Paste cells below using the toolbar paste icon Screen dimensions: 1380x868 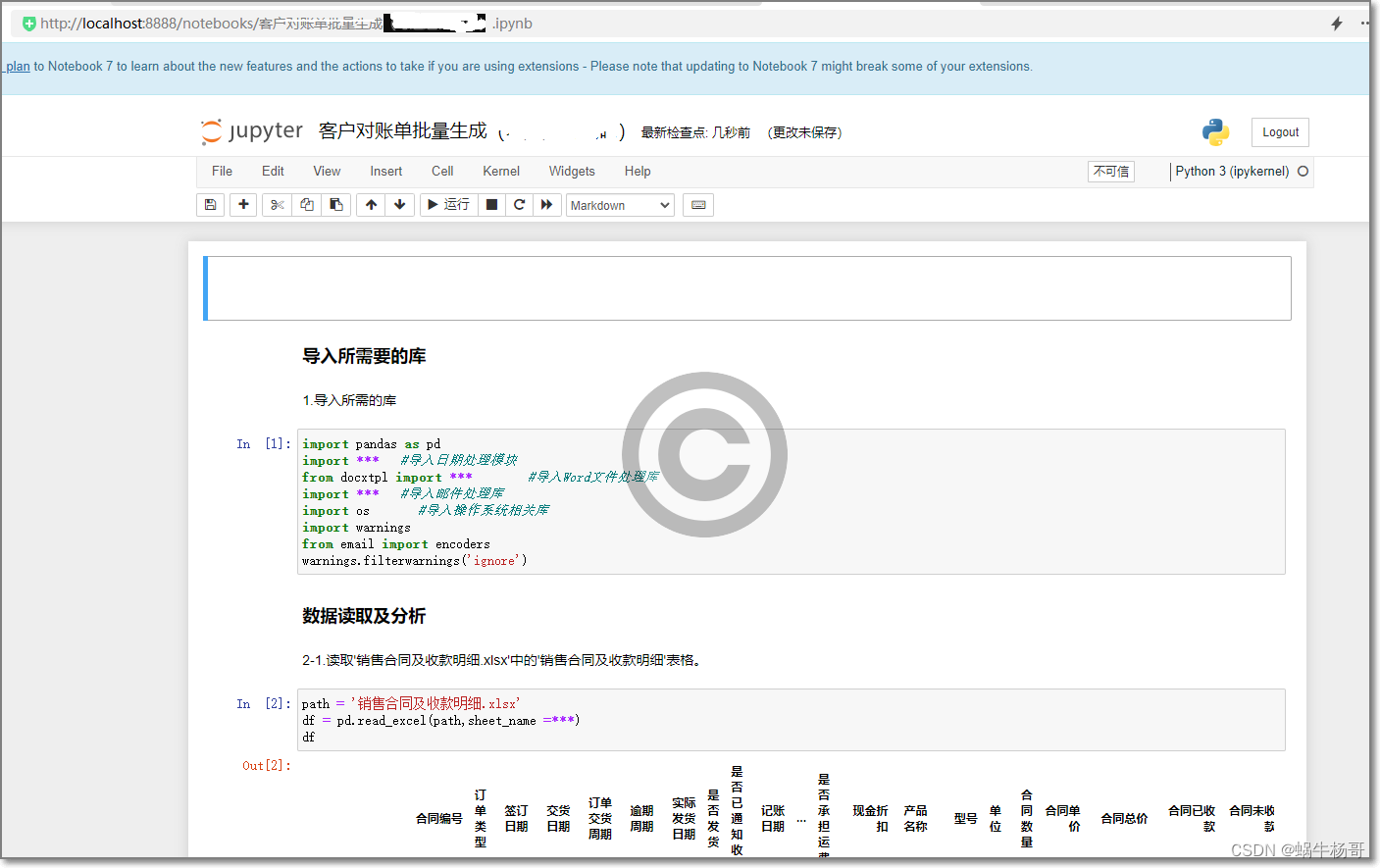point(336,205)
